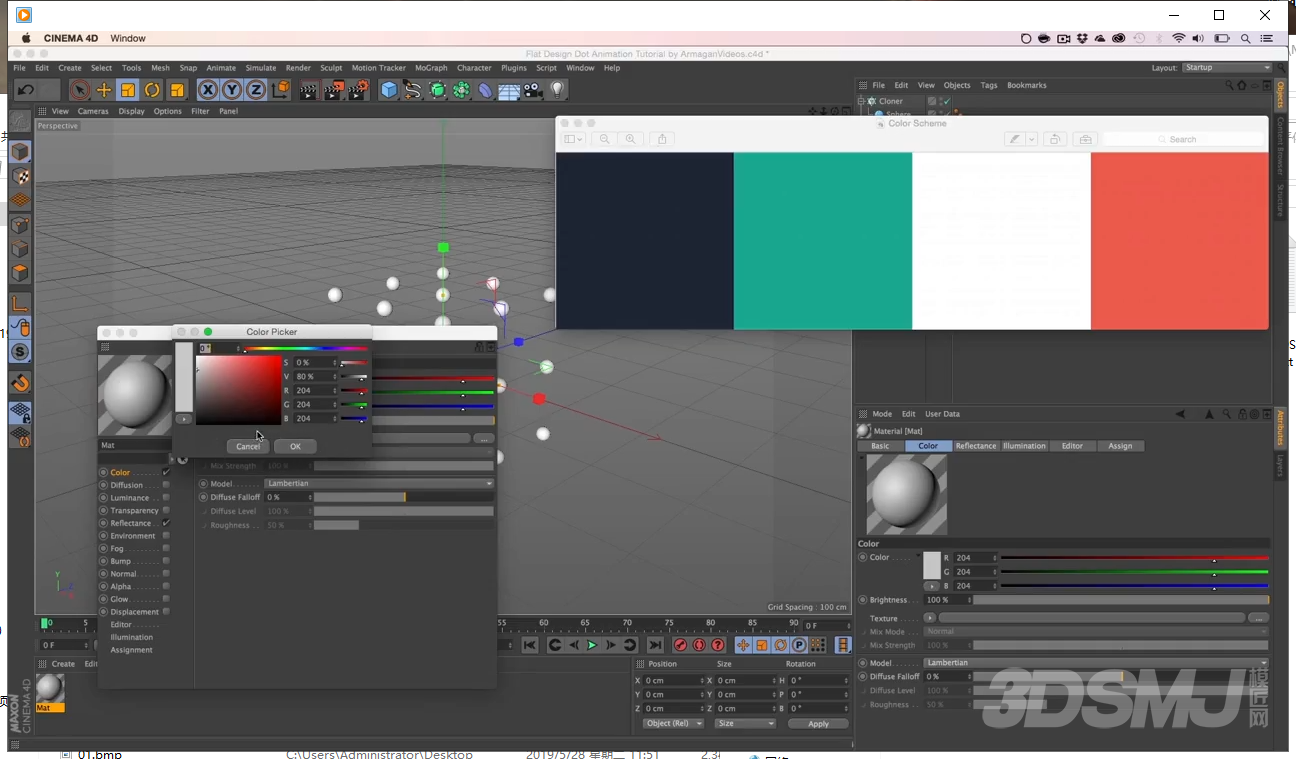Image resolution: width=1296 pixels, height=759 pixels.
Task: Add a Camera object
Action: click(x=533, y=90)
